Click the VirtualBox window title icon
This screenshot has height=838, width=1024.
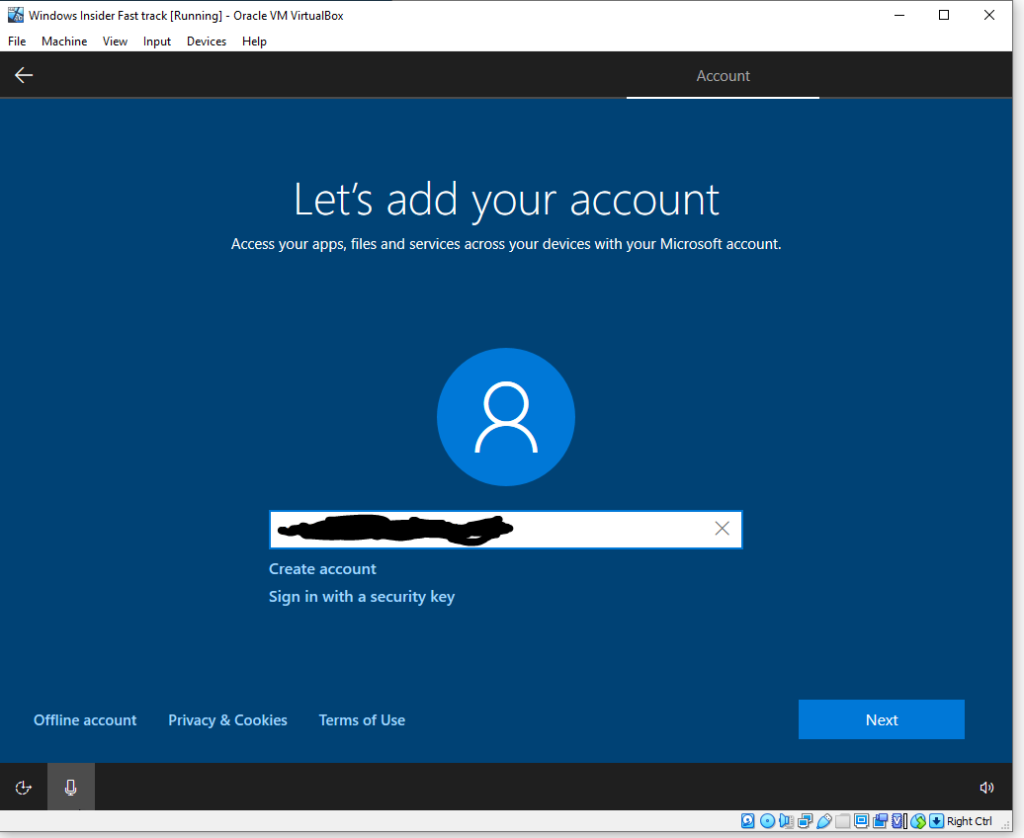click(x=16, y=15)
